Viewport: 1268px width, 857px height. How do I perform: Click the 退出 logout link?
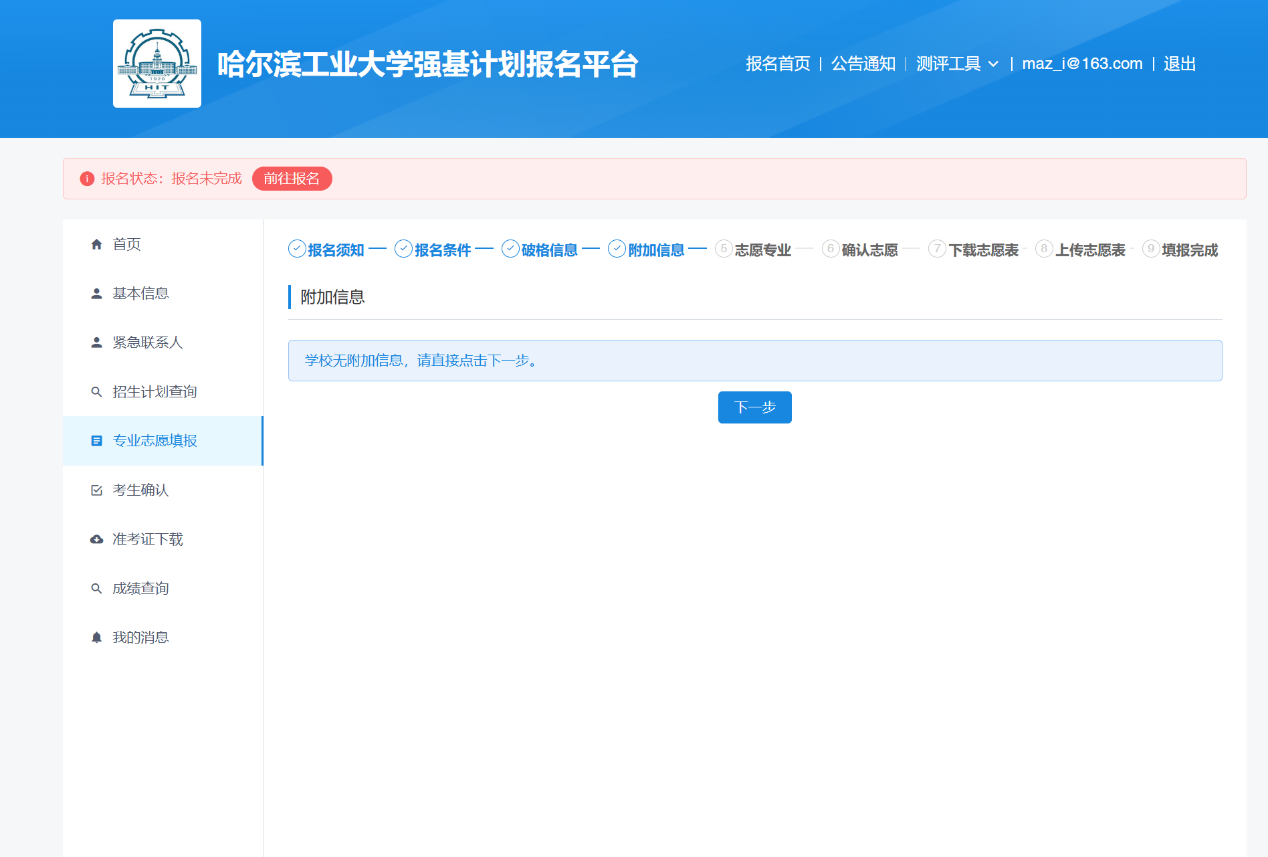(x=1179, y=64)
